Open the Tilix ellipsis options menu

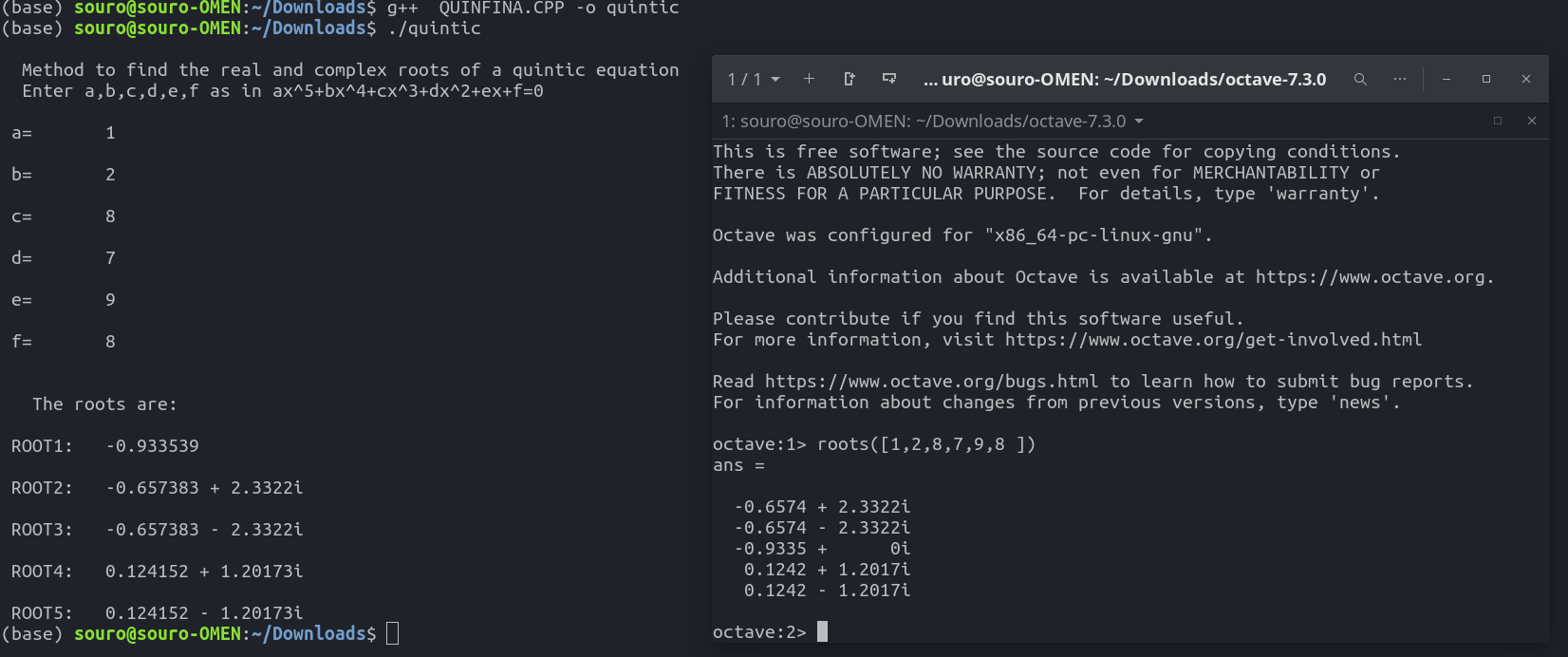[1400, 79]
